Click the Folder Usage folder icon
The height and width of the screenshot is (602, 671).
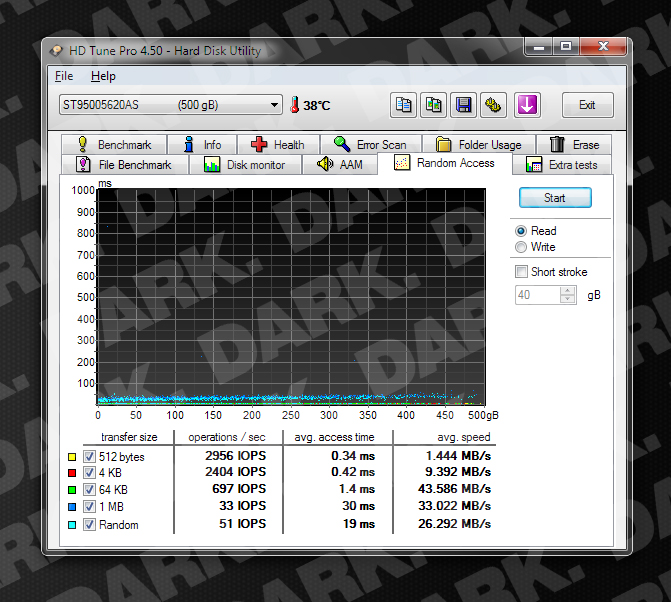coord(443,145)
